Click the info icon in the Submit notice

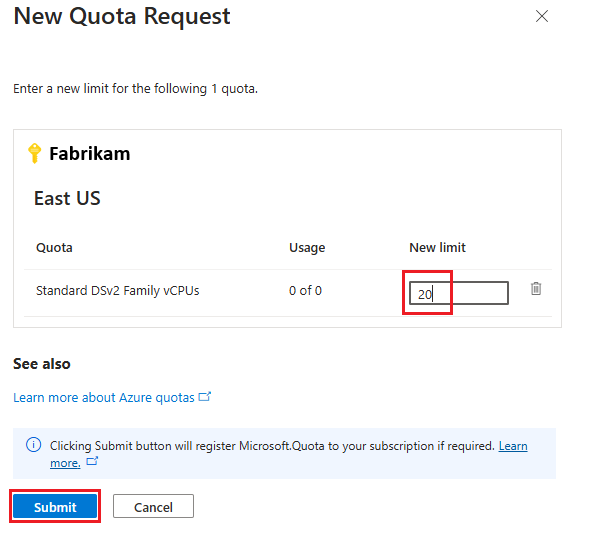[x=34, y=446]
